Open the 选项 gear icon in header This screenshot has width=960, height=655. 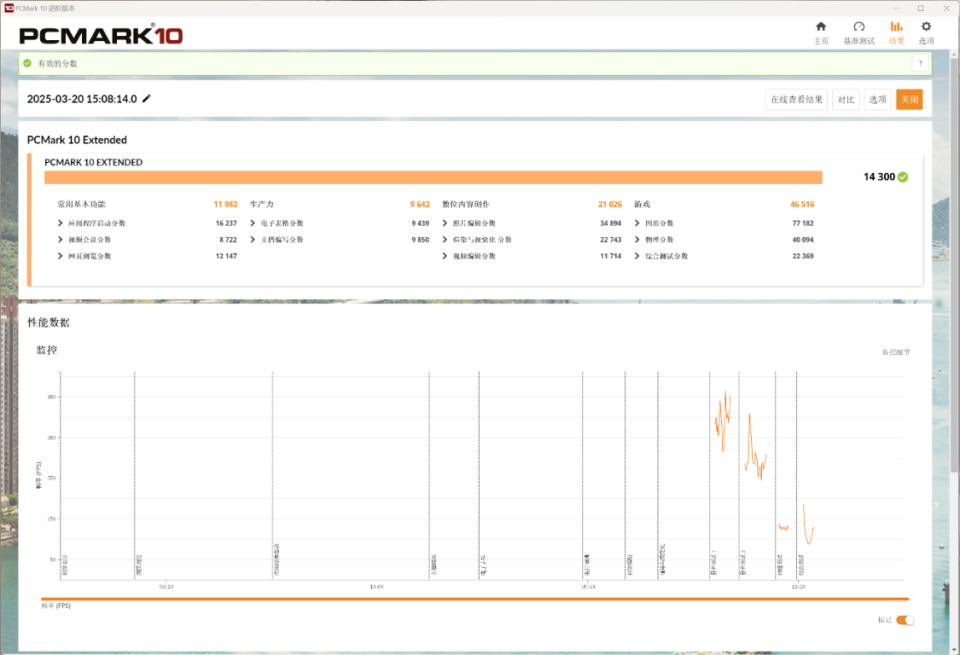(x=926, y=26)
